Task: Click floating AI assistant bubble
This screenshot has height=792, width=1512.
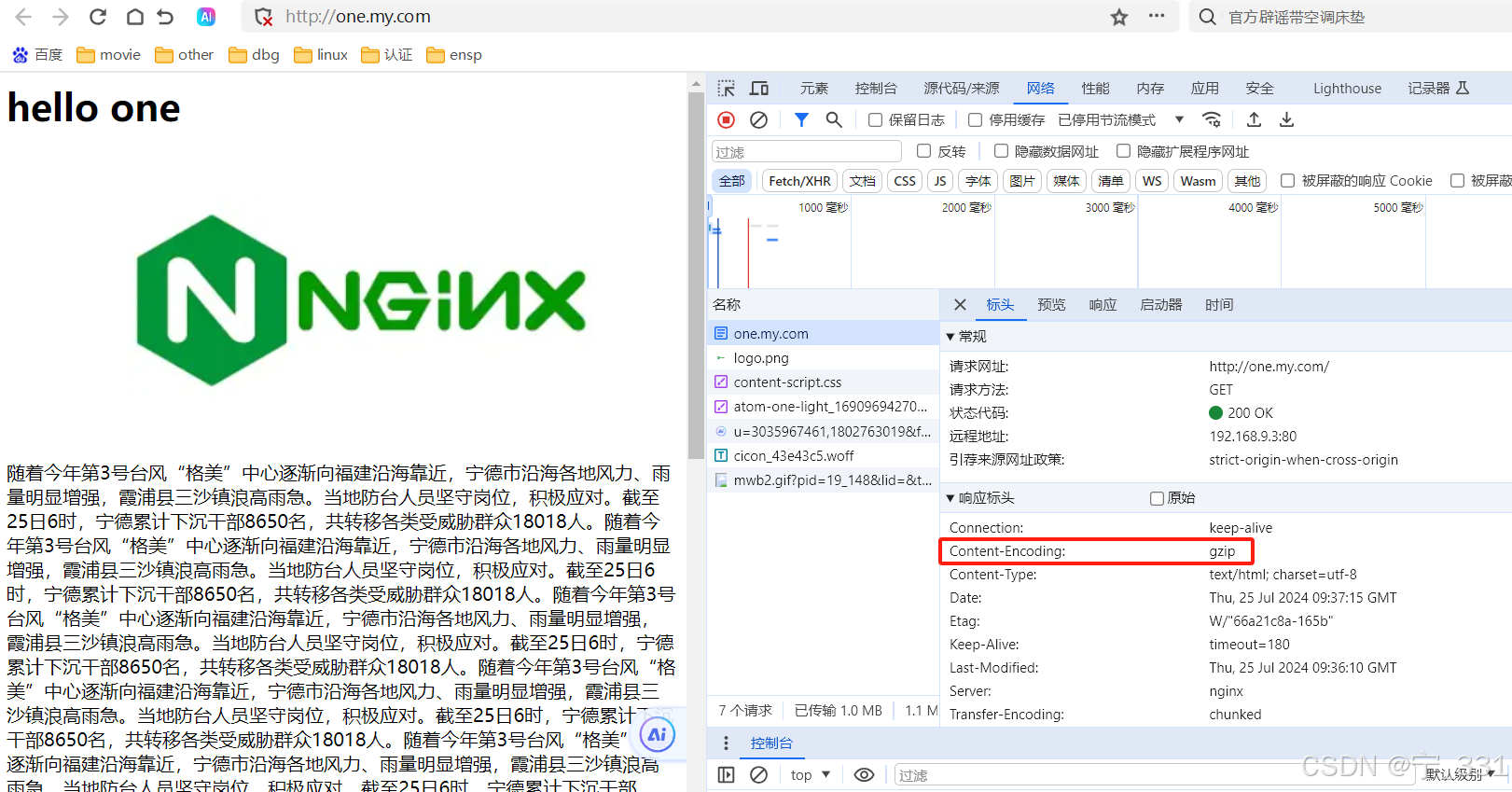Action: 658,734
